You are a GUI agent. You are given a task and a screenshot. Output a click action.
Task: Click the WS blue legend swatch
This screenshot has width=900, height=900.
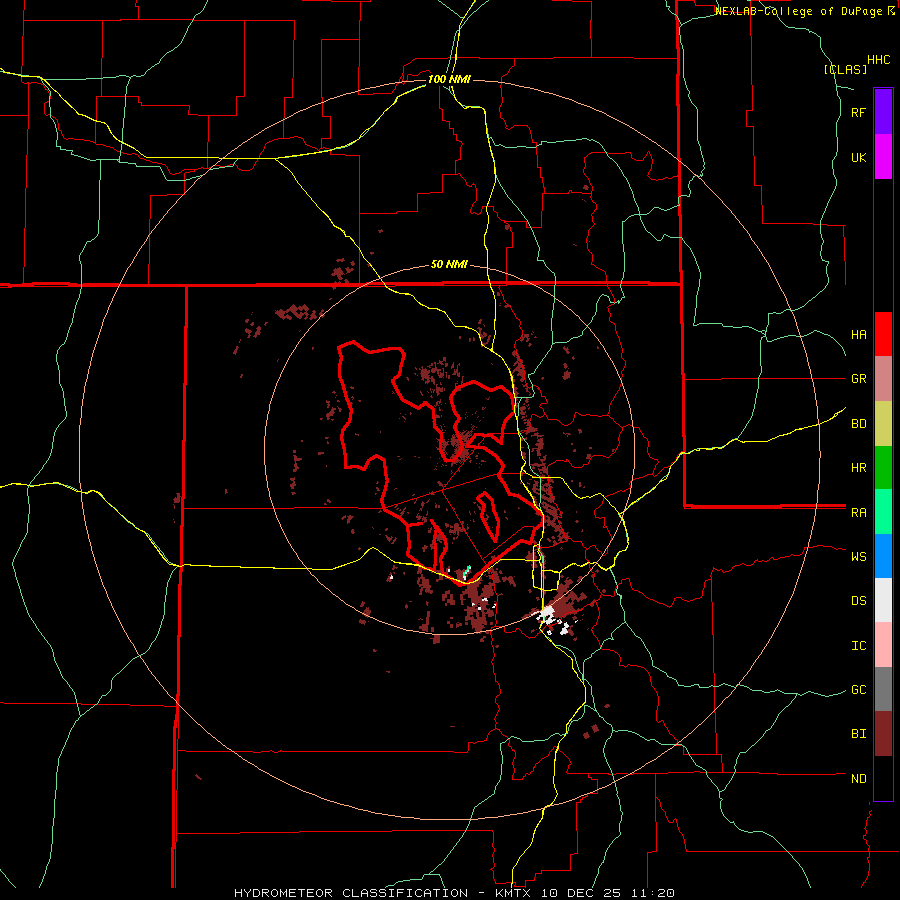pos(883,556)
